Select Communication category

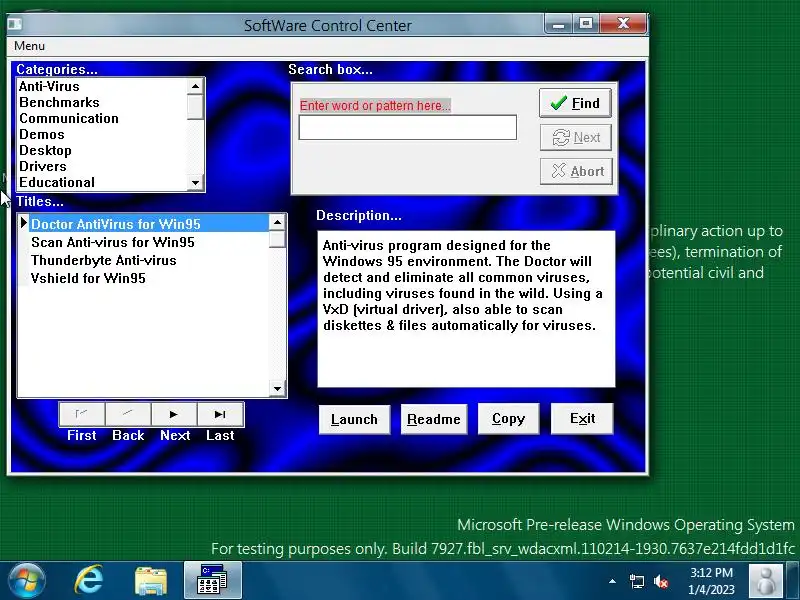(102, 118)
